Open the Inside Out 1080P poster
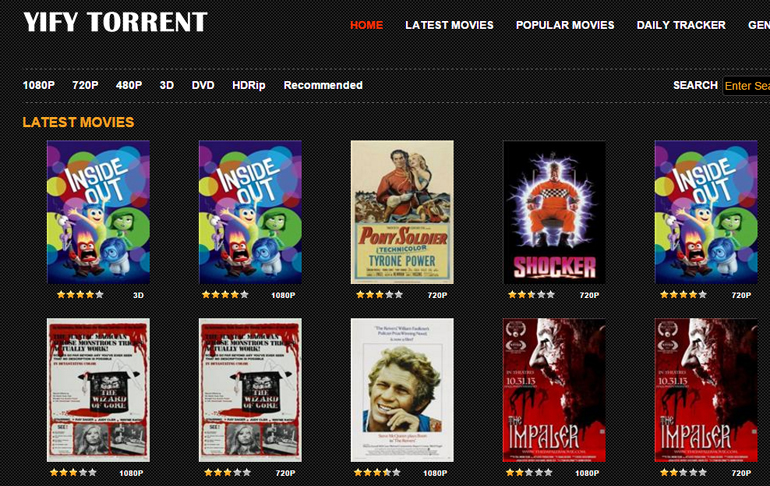Viewport: 770px width, 486px height. [250, 212]
